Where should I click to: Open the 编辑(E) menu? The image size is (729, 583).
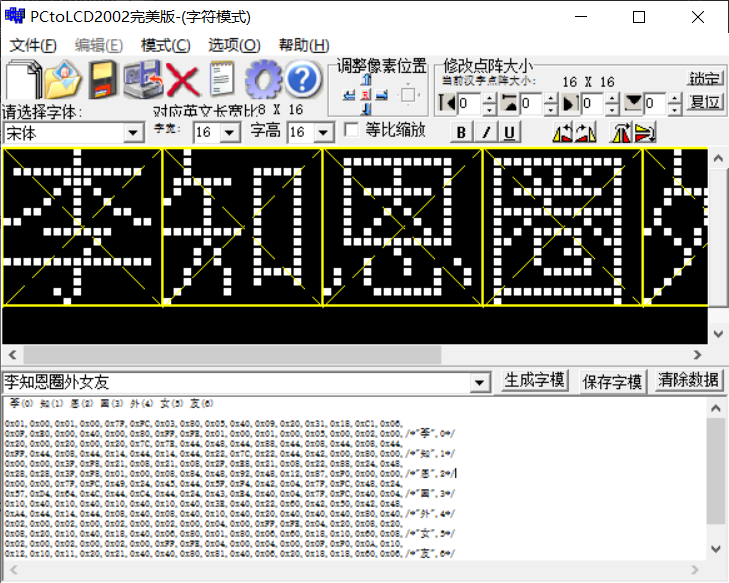pos(99,45)
